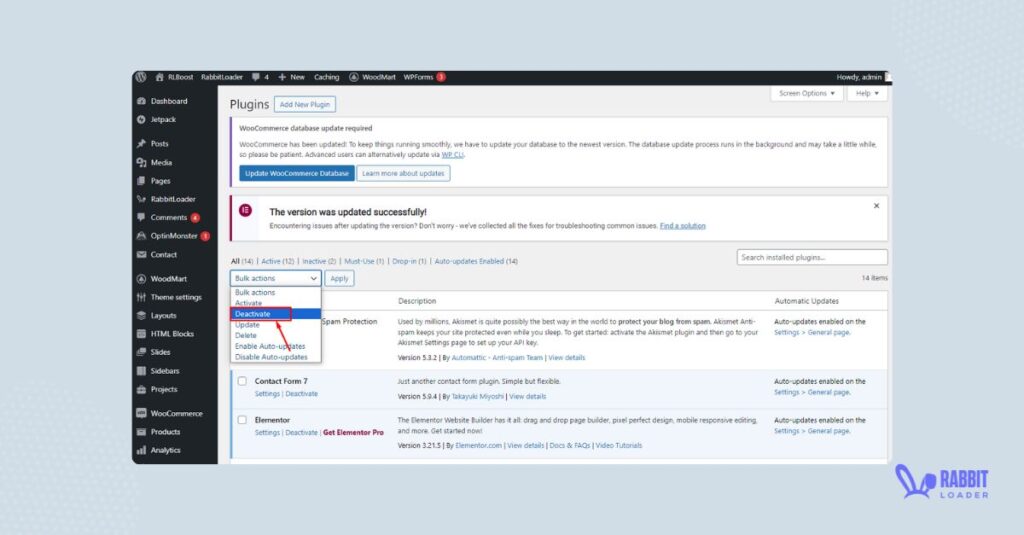Screen dimensions: 1024x535
Task: Click Update WooCommerce Database button
Action: coord(296,174)
